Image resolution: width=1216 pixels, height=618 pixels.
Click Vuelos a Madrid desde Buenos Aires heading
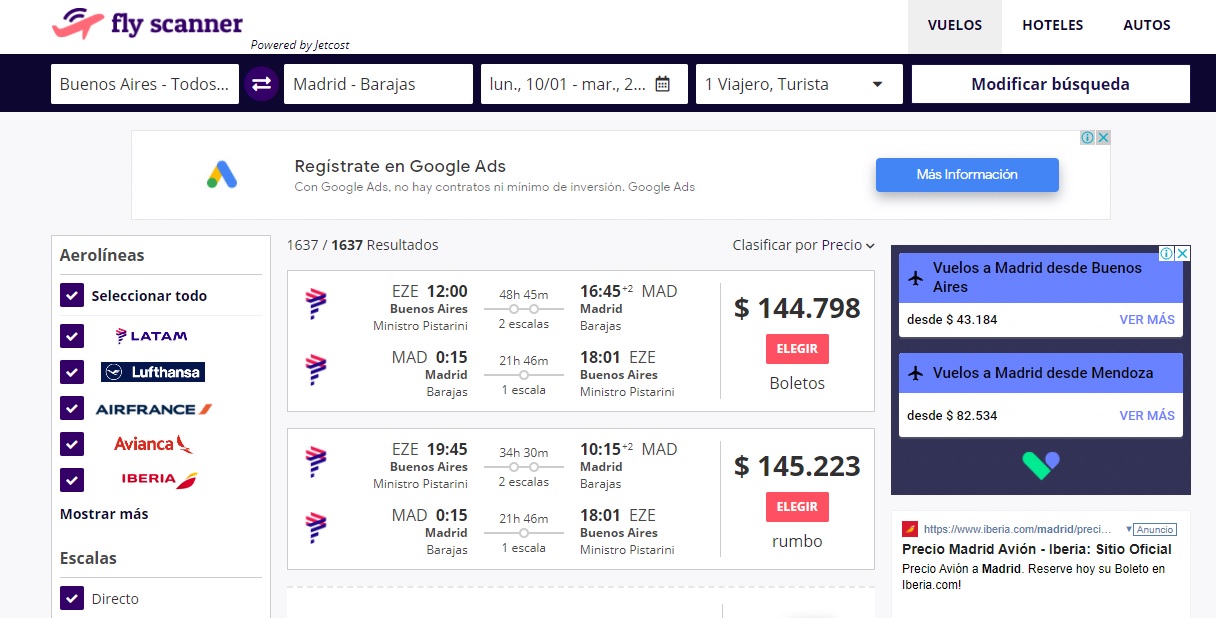[1037, 277]
